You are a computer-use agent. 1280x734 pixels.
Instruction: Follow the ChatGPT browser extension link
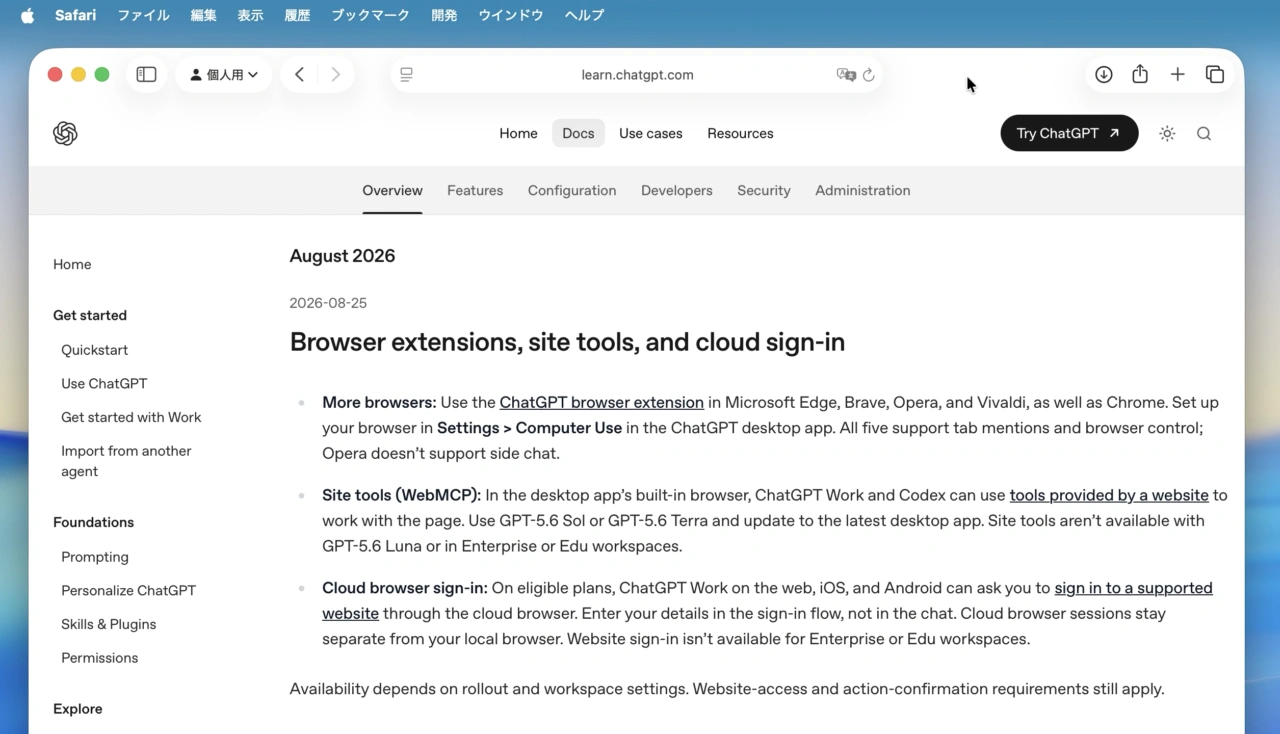(x=601, y=402)
